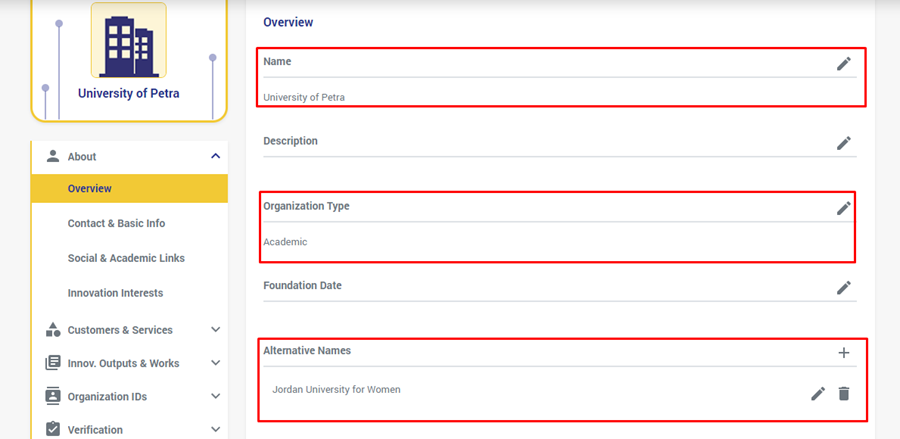The height and width of the screenshot is (439, 900).
Task: Expand the Innov. Outputs & Works chevron
Action: coord(215,363)
